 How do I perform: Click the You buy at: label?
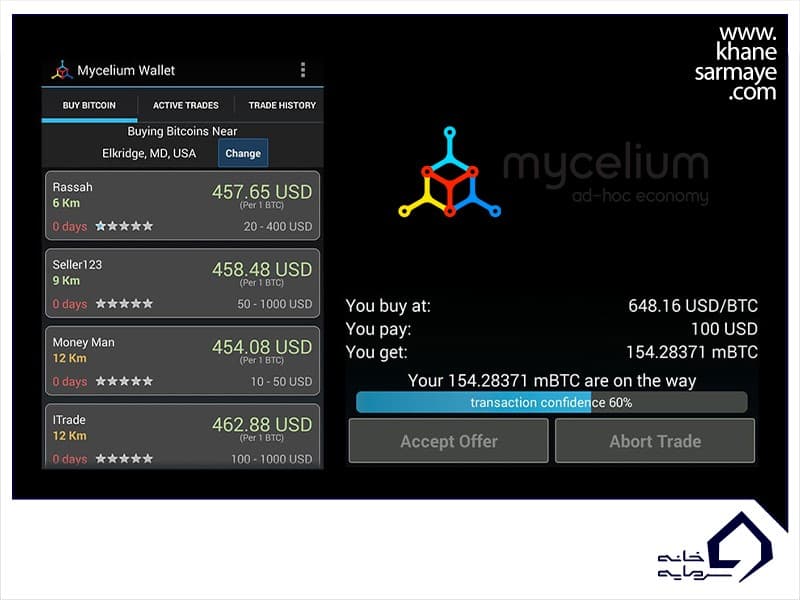(x=388, y=306)
